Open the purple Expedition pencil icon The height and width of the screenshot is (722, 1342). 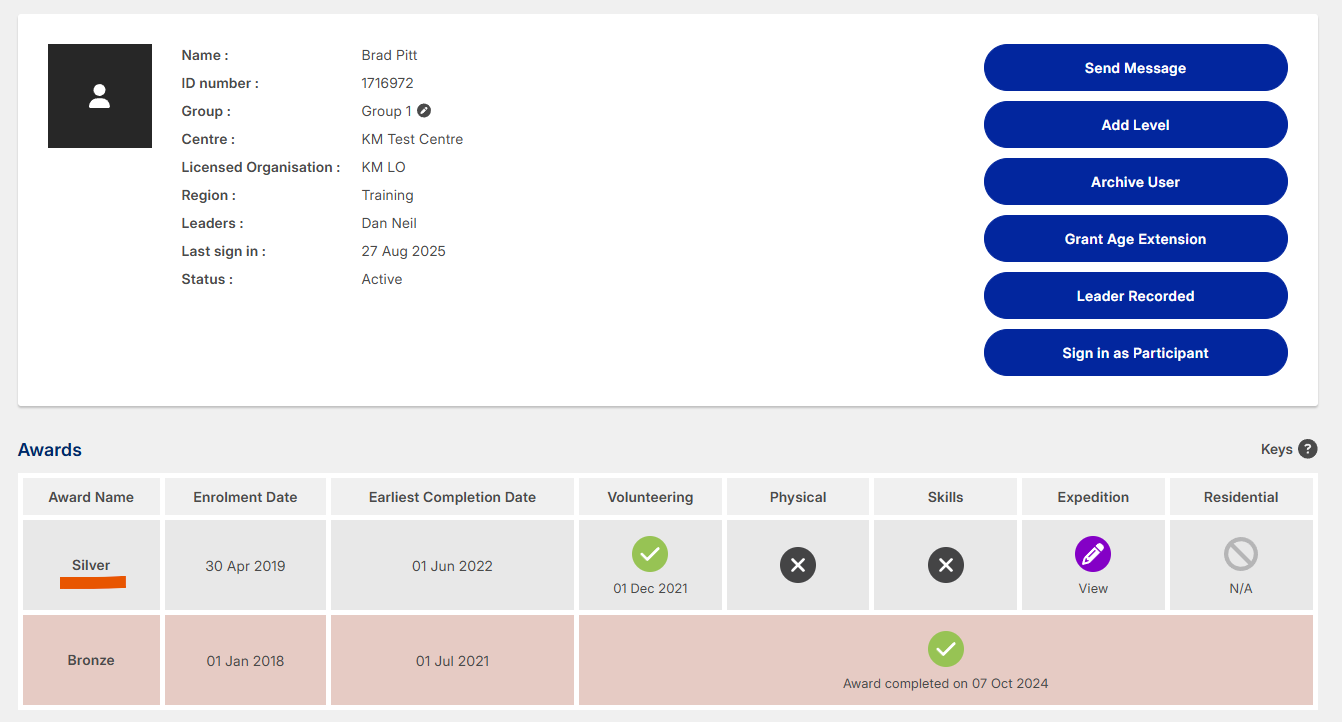click(x=1093, y=554)
